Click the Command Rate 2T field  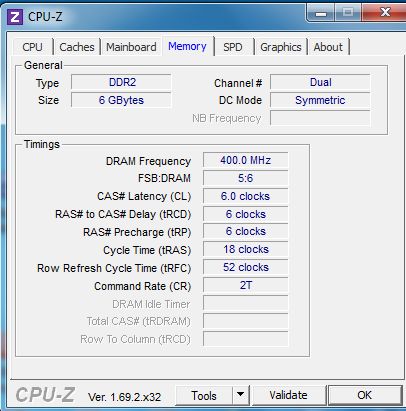246,286
